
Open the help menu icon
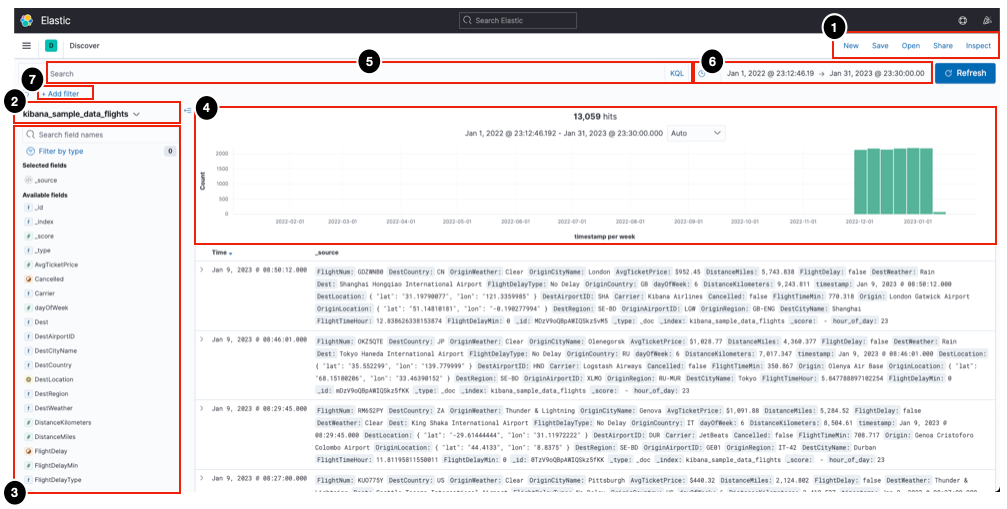pyautogui.click(x=963, y=21)
